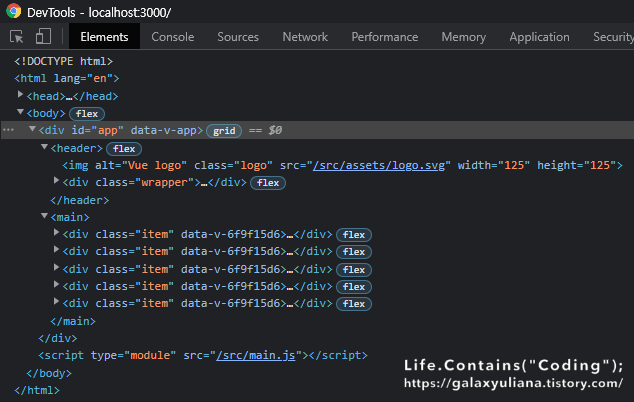This screenshot has width=634, height=402.
Task: Click the id="app" attribute
Action: tap(97, 130)
